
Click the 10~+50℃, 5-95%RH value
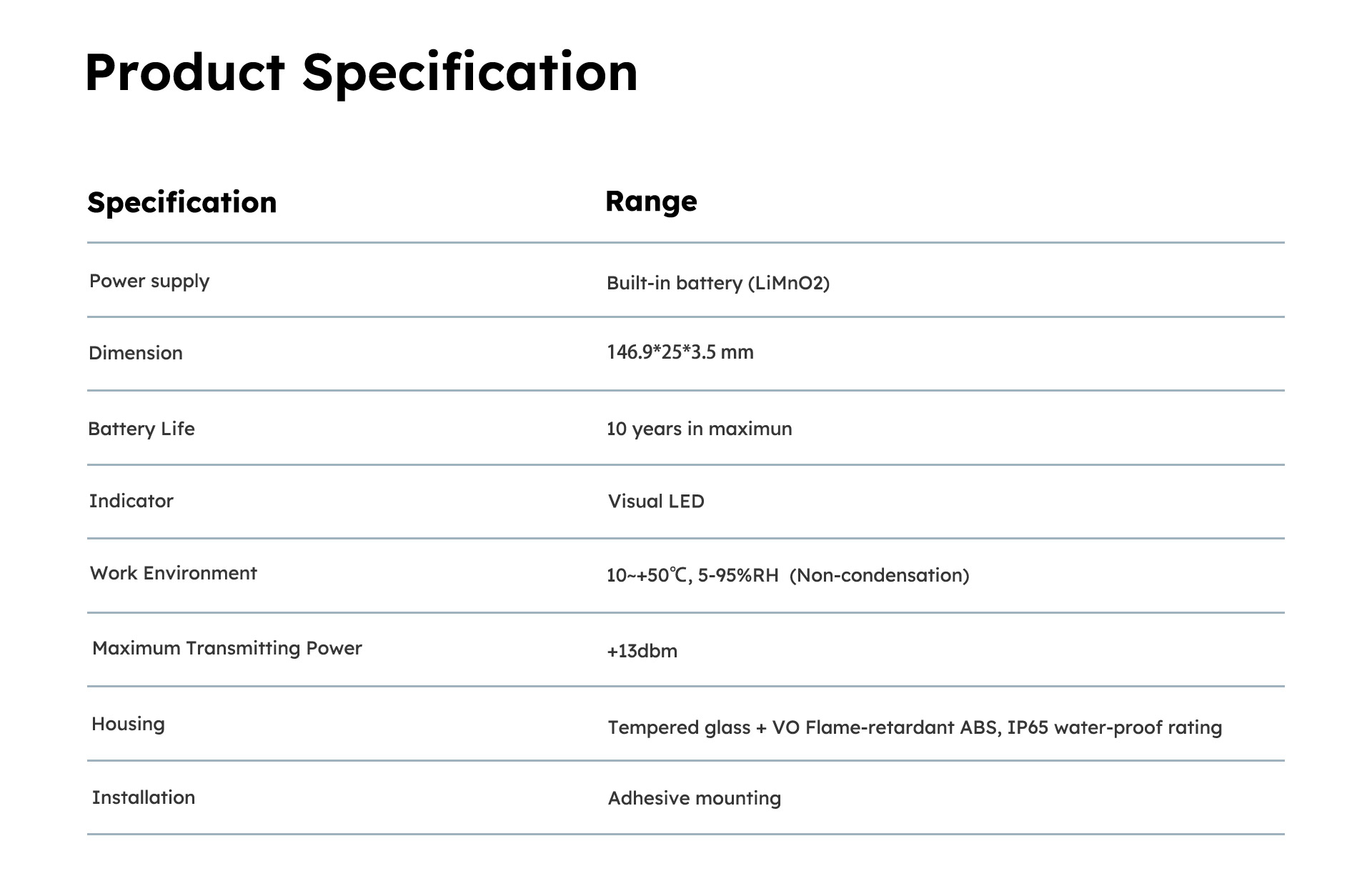coord(692,575)
